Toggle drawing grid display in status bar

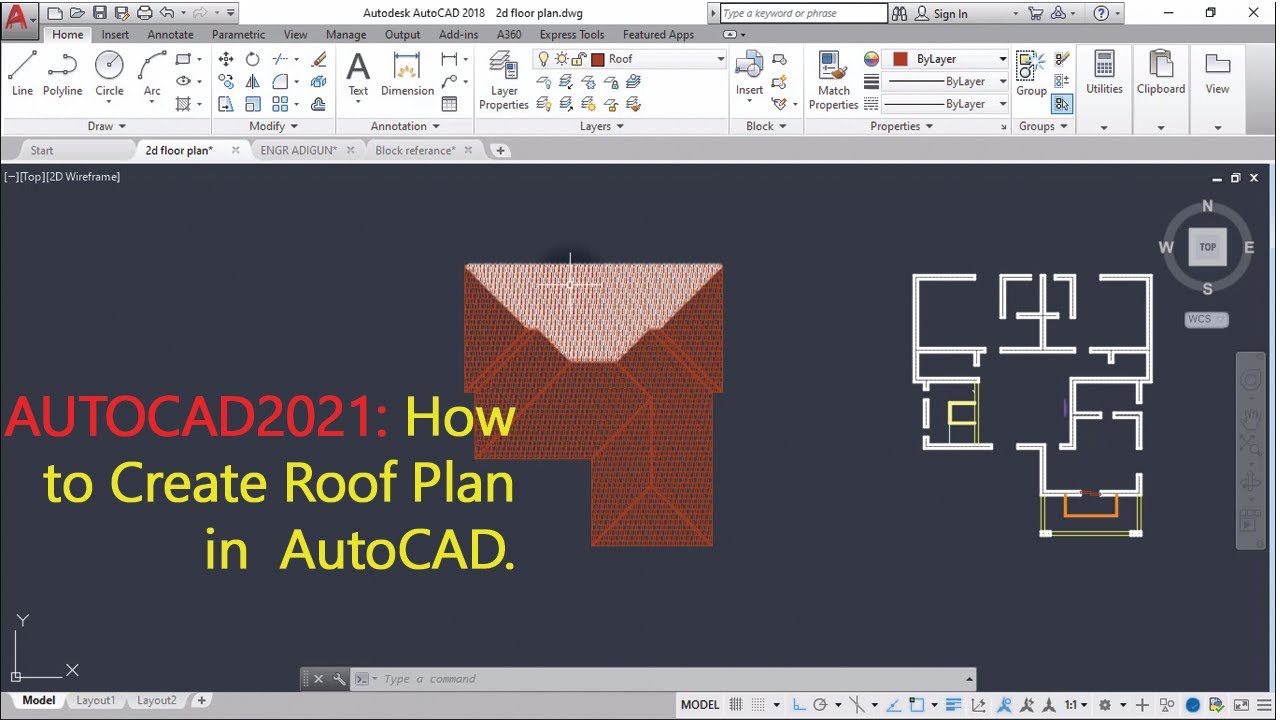(x=736, y=705)
